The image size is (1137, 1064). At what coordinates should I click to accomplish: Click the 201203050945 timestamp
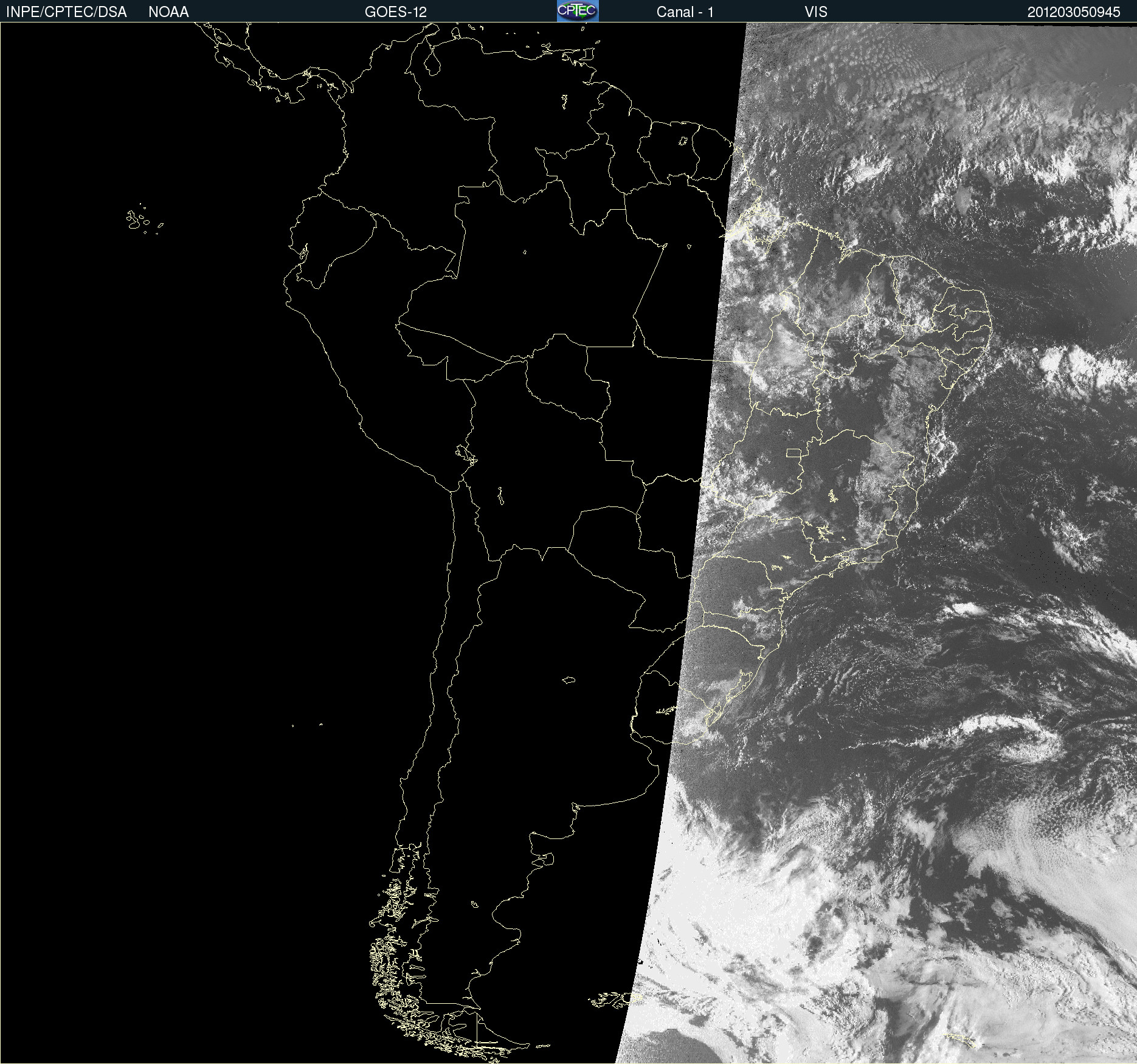(x=1074, y=12)
